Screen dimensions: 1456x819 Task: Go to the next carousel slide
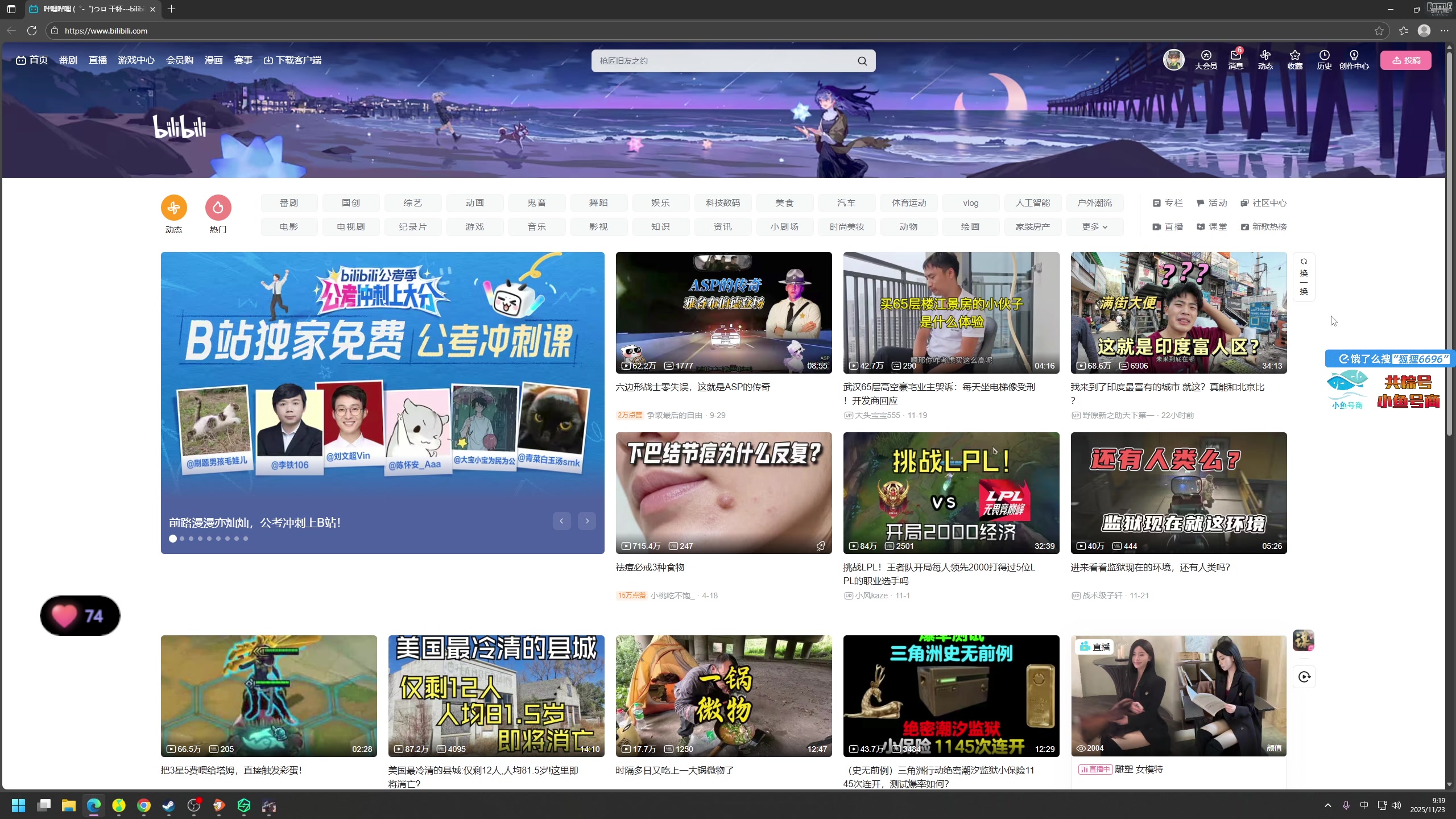(587, 521)
